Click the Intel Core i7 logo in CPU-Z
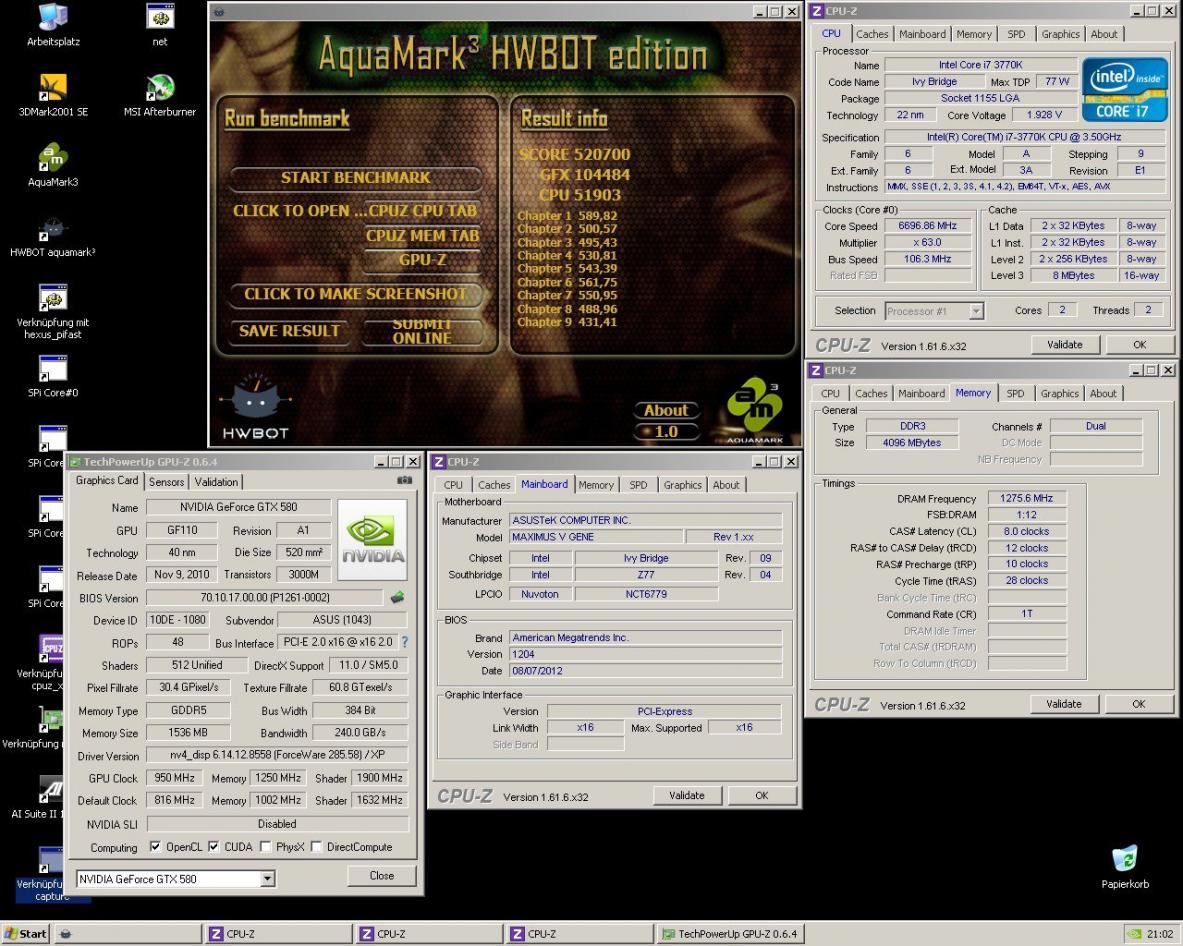1183x946 pixels. click(x=1124, y=89)
